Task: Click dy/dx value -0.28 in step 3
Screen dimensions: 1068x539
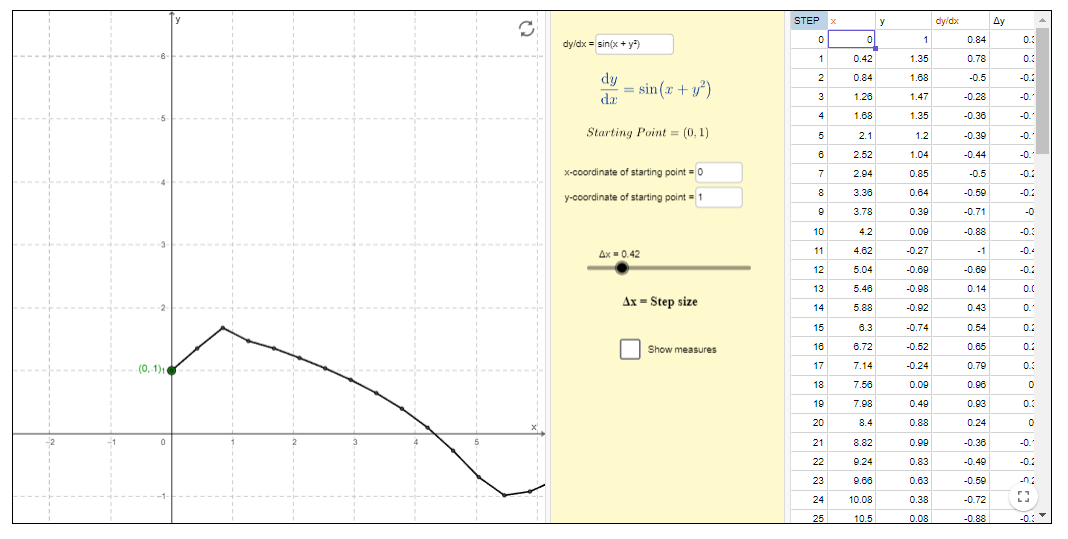Action: [960, 97]
